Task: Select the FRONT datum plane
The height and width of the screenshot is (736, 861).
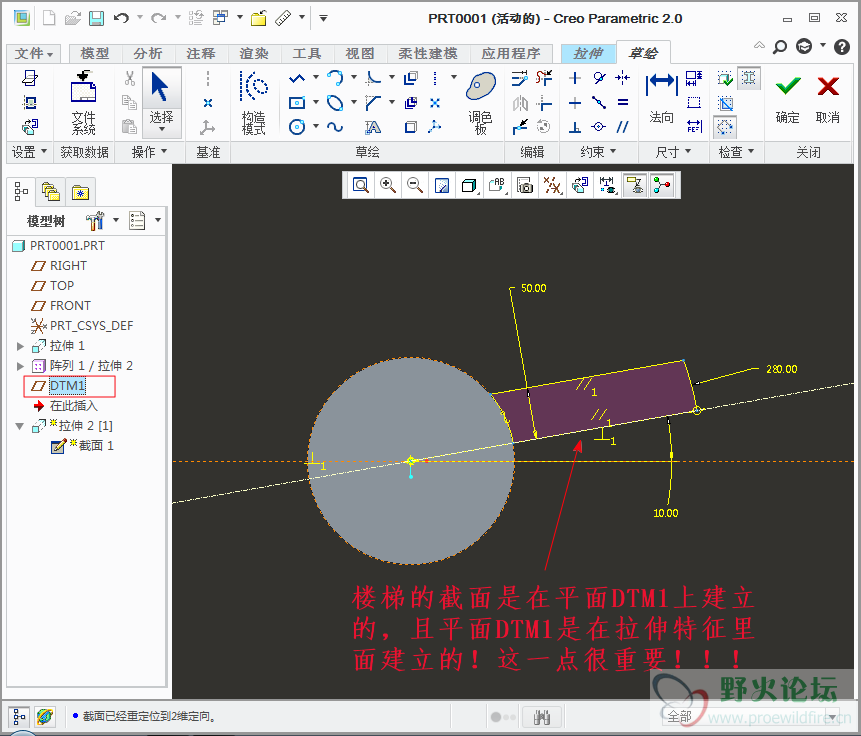Action: coord(70,306)
